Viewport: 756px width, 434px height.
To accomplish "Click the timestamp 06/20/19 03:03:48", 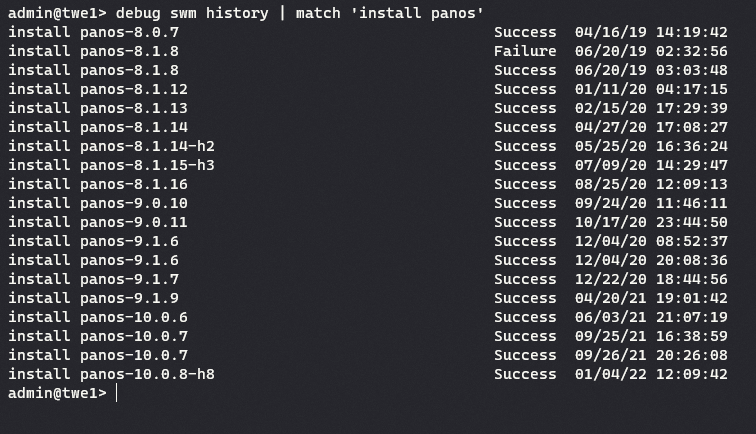I will [x=651, y=70].
